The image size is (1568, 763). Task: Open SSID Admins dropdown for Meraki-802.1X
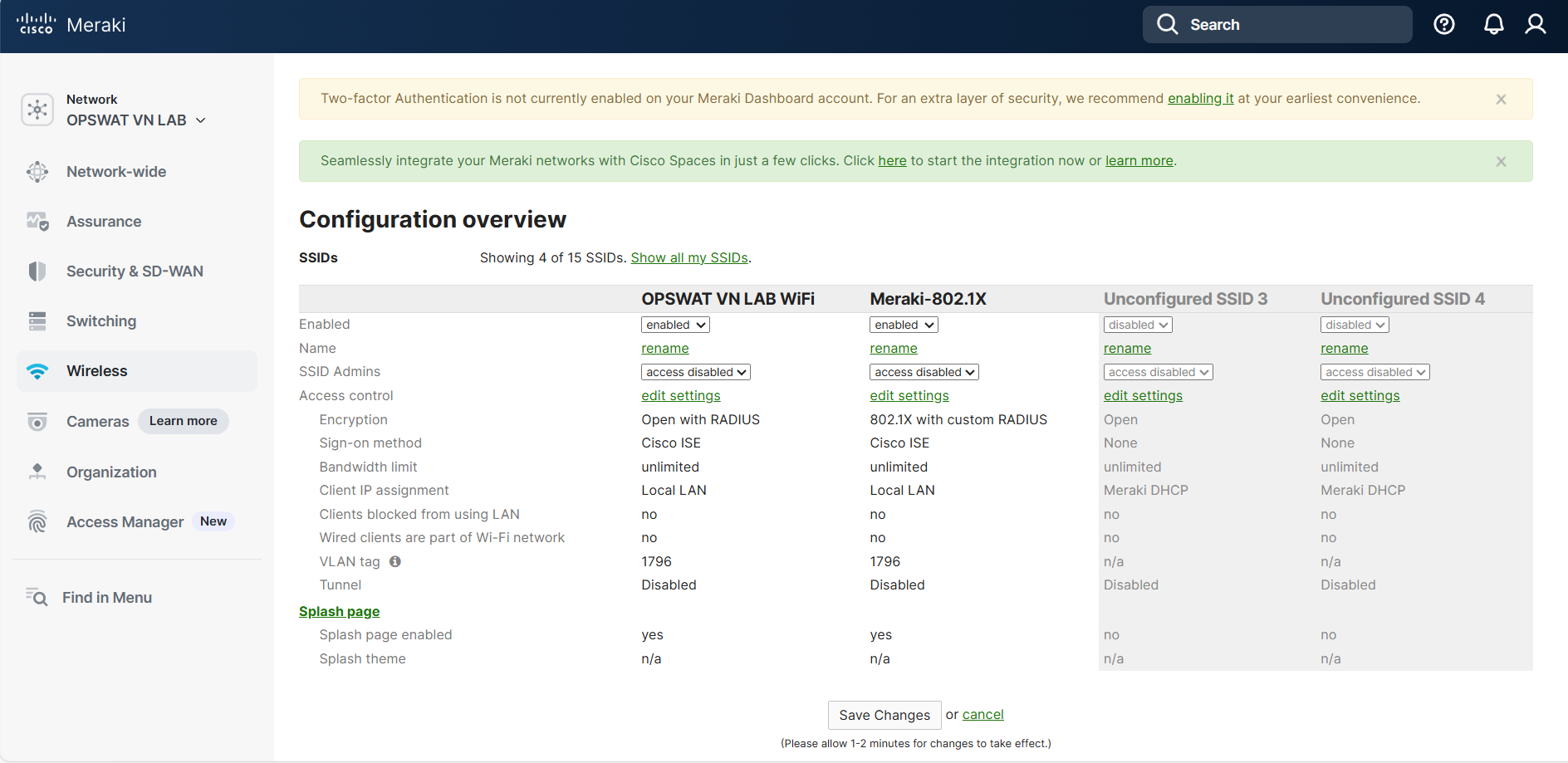pos(924,372)
